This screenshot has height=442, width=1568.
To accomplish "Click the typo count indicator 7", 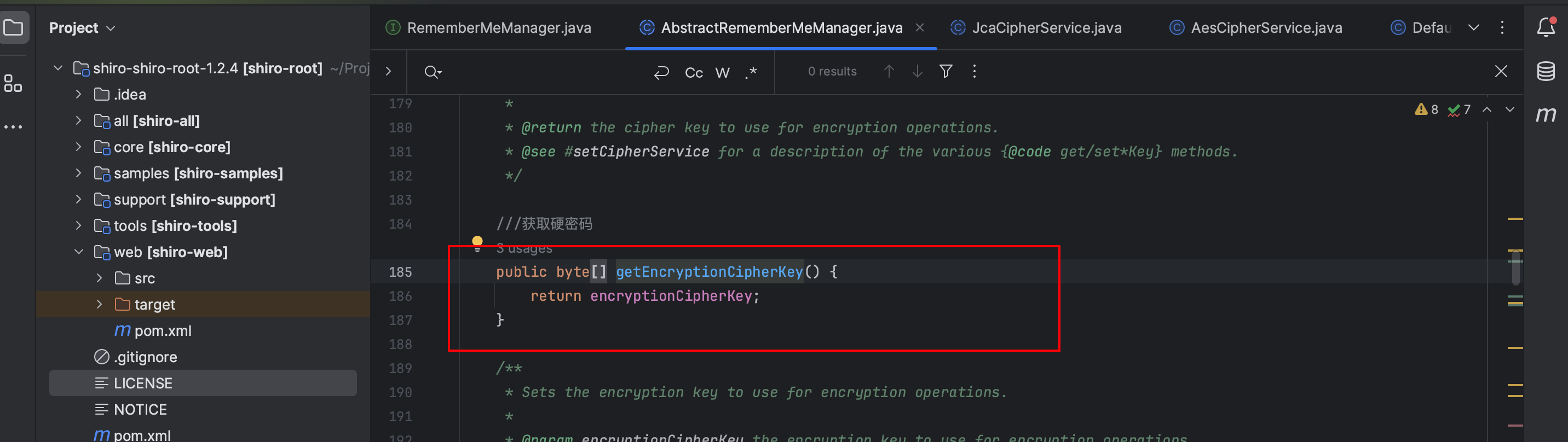I will point(1459,109).
